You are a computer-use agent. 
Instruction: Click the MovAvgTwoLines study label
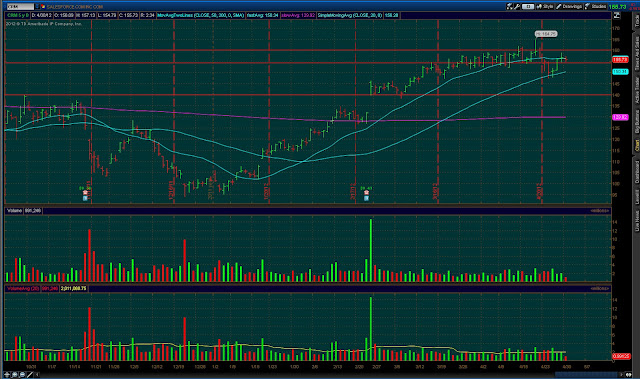200,16
